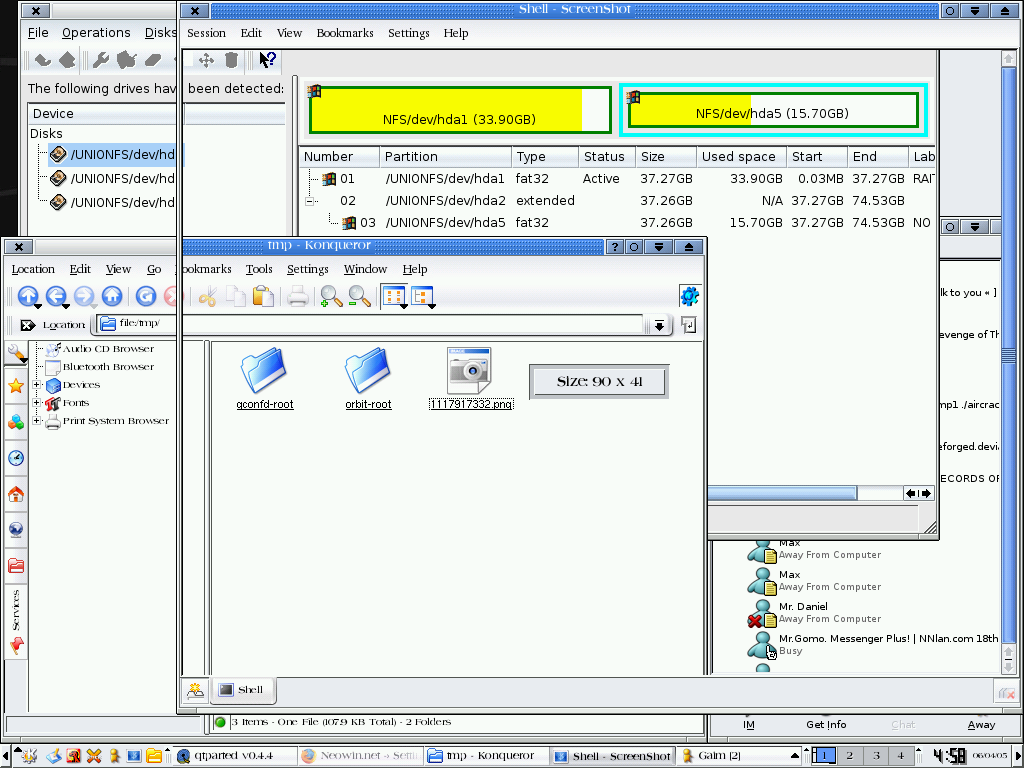Click the trash delete-partition icon
This screenshot has width=1024, height=768.
pos(232,60)
